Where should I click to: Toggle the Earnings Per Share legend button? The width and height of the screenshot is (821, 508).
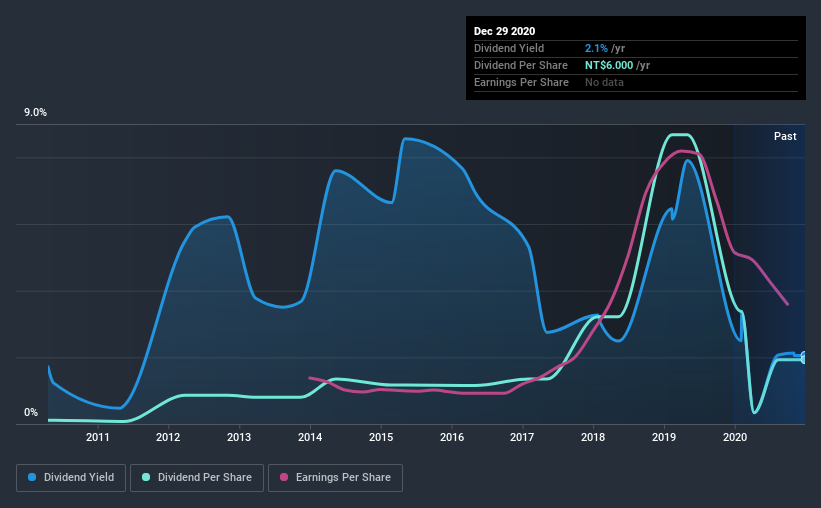tap(335, 478)
